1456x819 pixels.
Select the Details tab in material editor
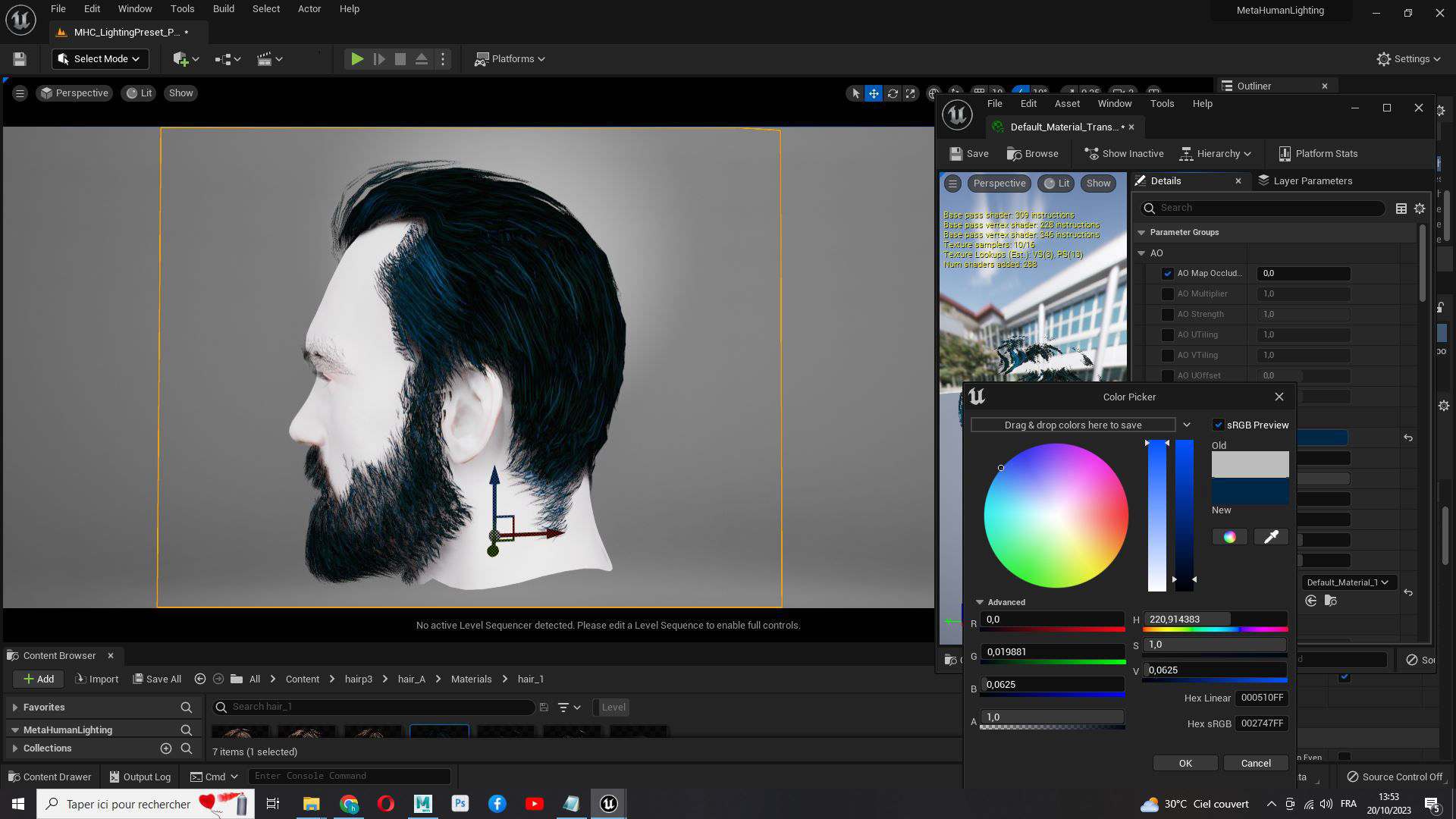click(1165, 181)
